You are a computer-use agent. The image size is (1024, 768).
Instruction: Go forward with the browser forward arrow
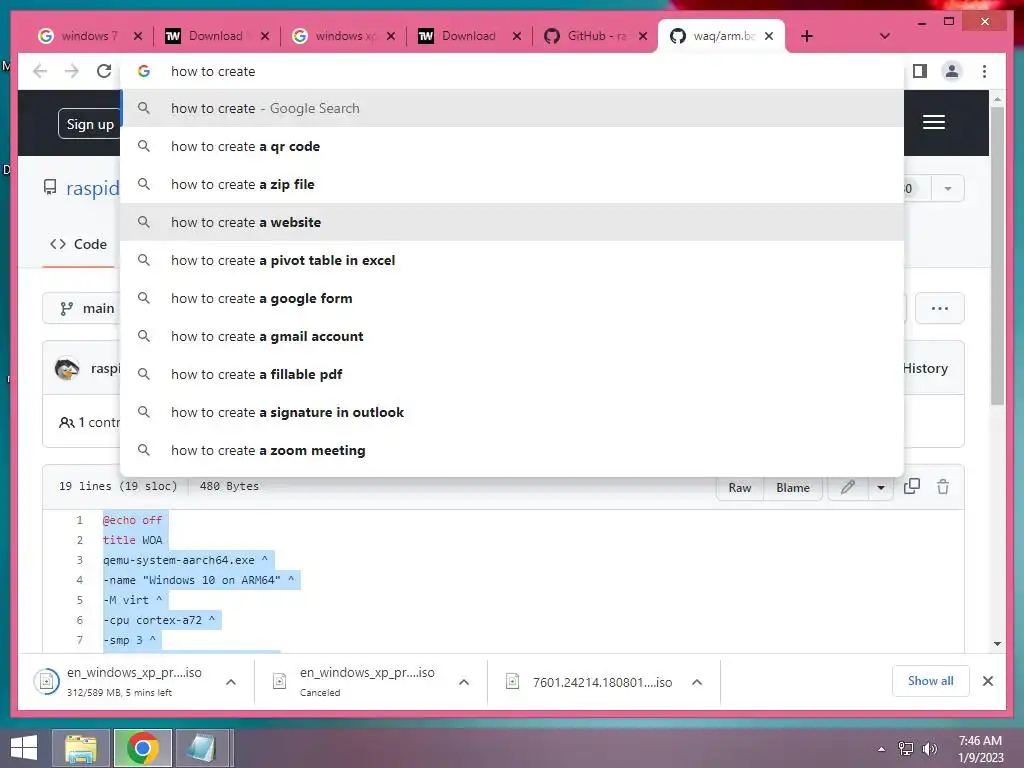[x=72, y=71]
